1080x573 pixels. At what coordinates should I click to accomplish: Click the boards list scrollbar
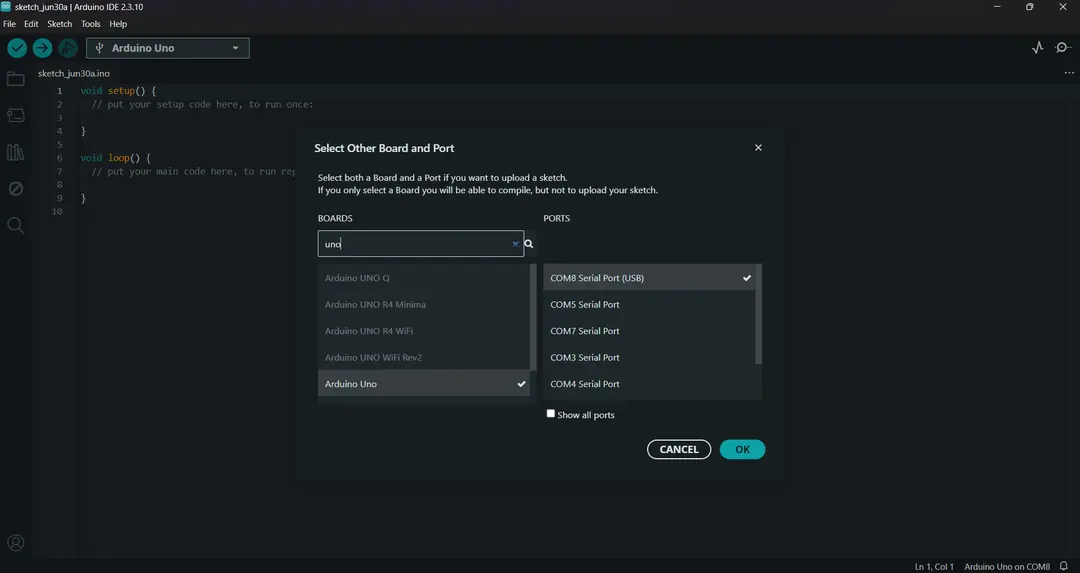(x=532, y=317)
